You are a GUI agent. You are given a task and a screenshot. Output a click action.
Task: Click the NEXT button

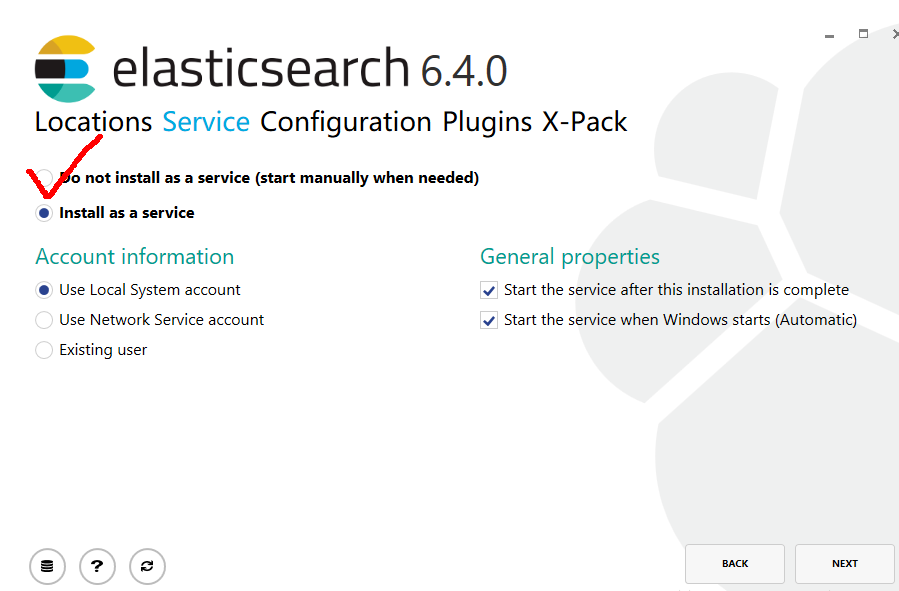pyautogui.click(x=845, y=563)
